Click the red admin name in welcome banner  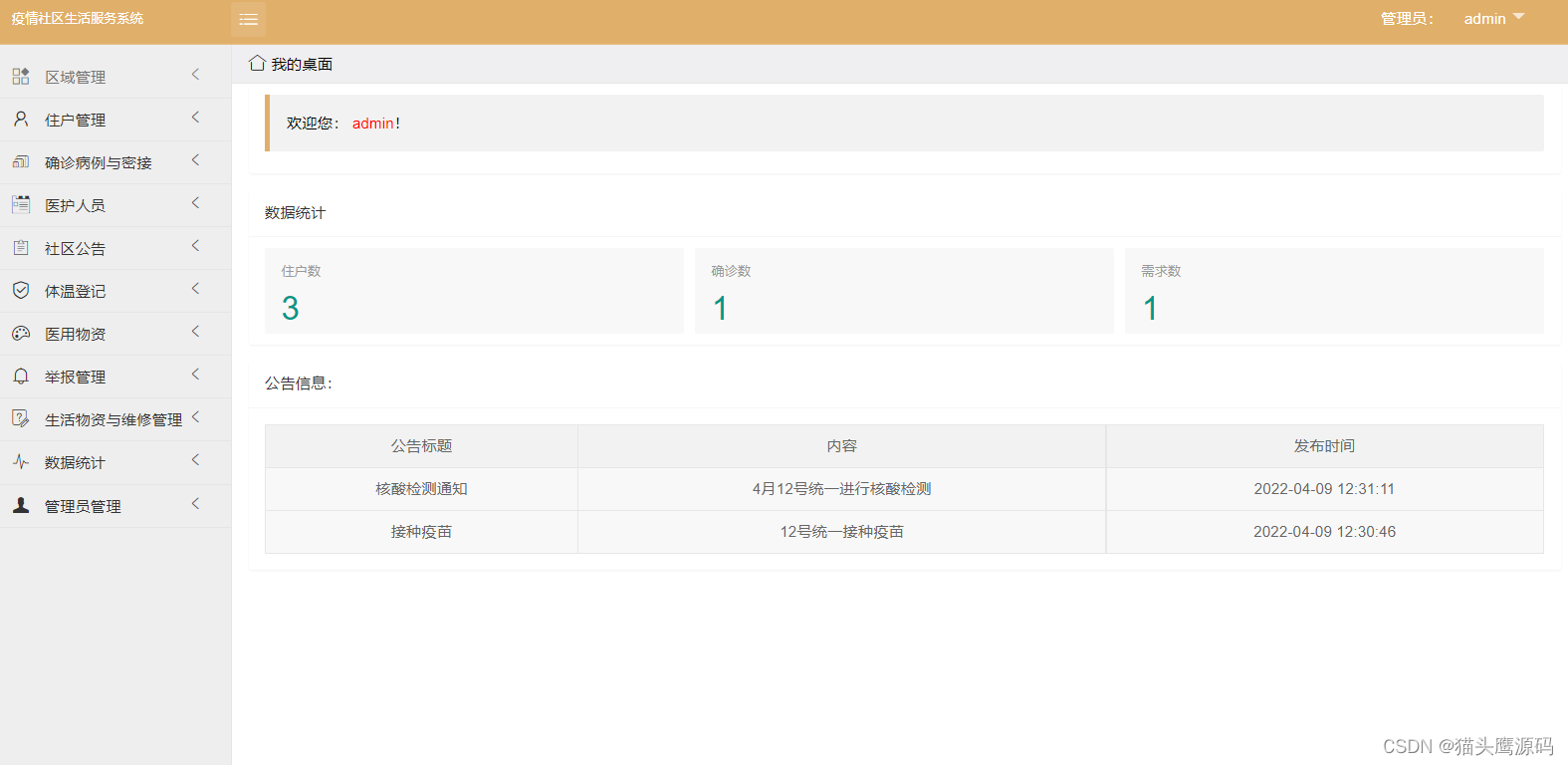coord(373,124)
